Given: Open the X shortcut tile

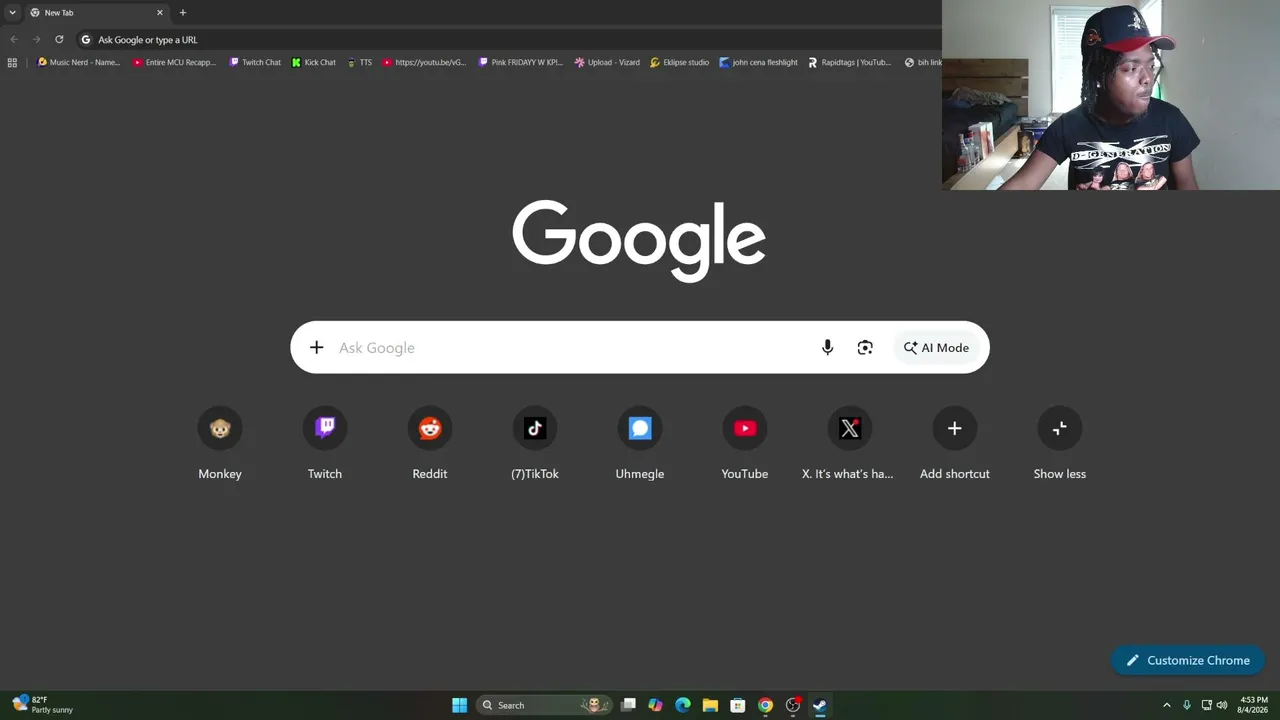Looking at the screenshot, I should pyautogui.click(x=849, y=444).
